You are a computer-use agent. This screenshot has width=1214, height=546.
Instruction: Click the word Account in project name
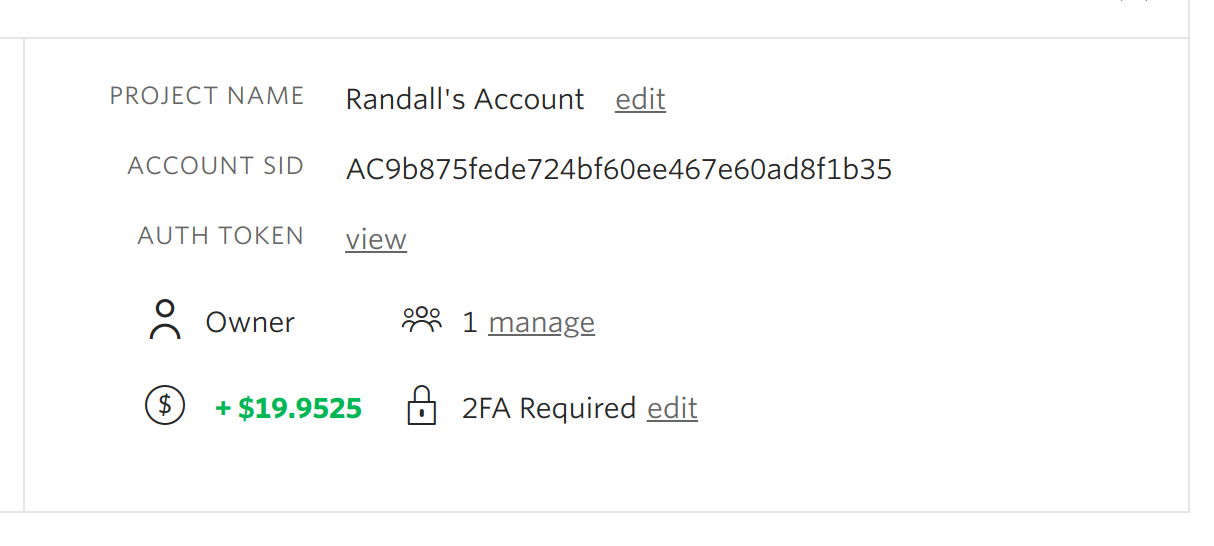[529, 99]
